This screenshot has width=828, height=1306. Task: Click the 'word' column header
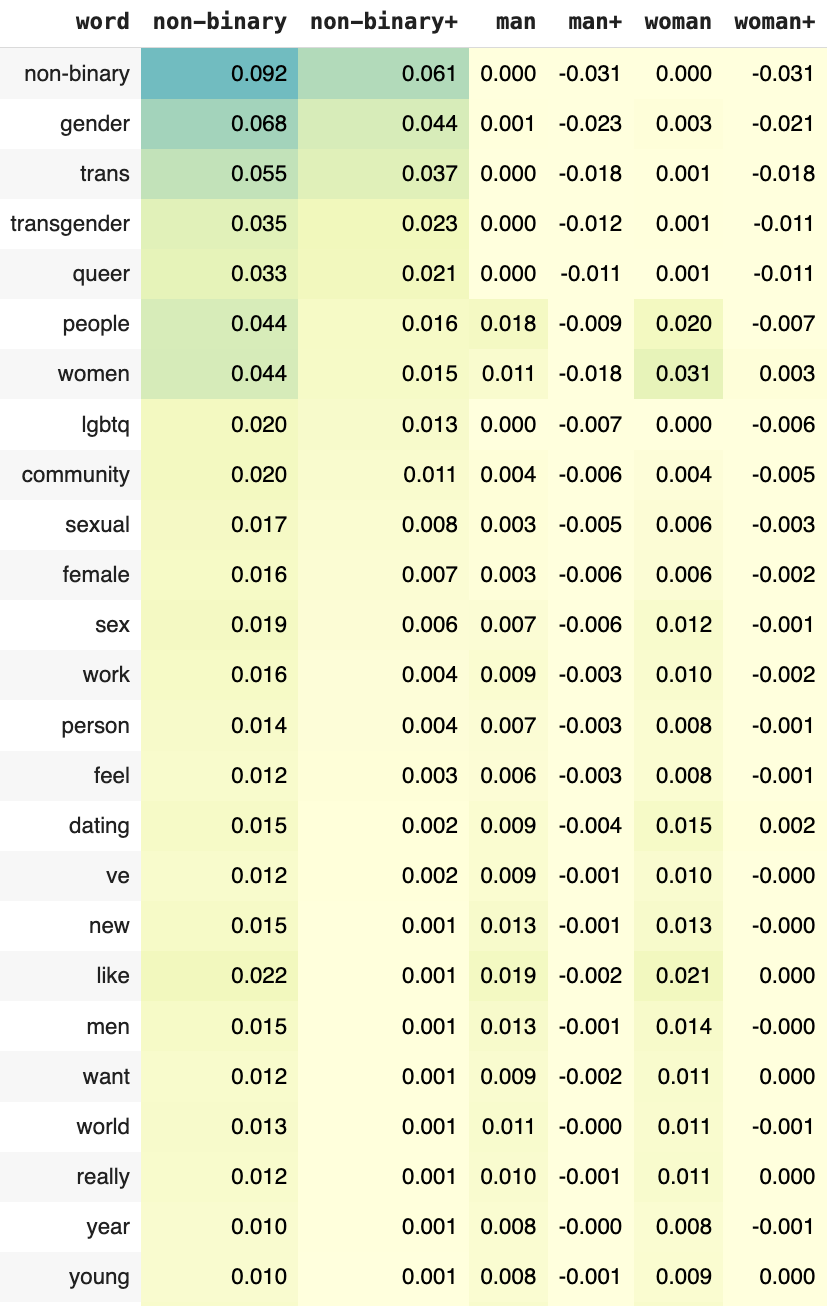(x=102, y=22)
